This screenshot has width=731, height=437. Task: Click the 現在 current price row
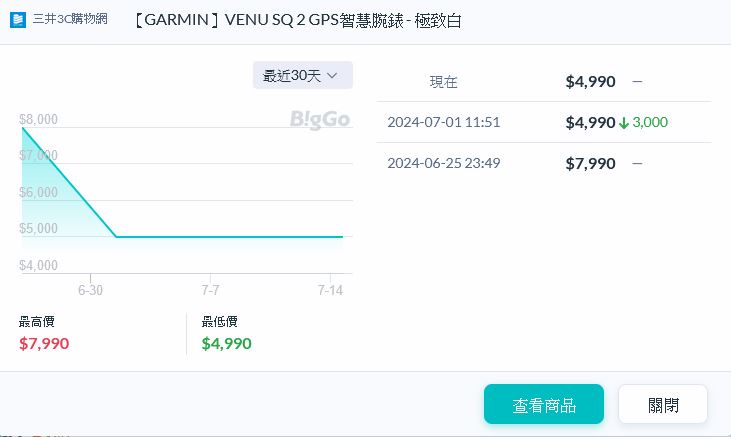click(x=543, y=82)
